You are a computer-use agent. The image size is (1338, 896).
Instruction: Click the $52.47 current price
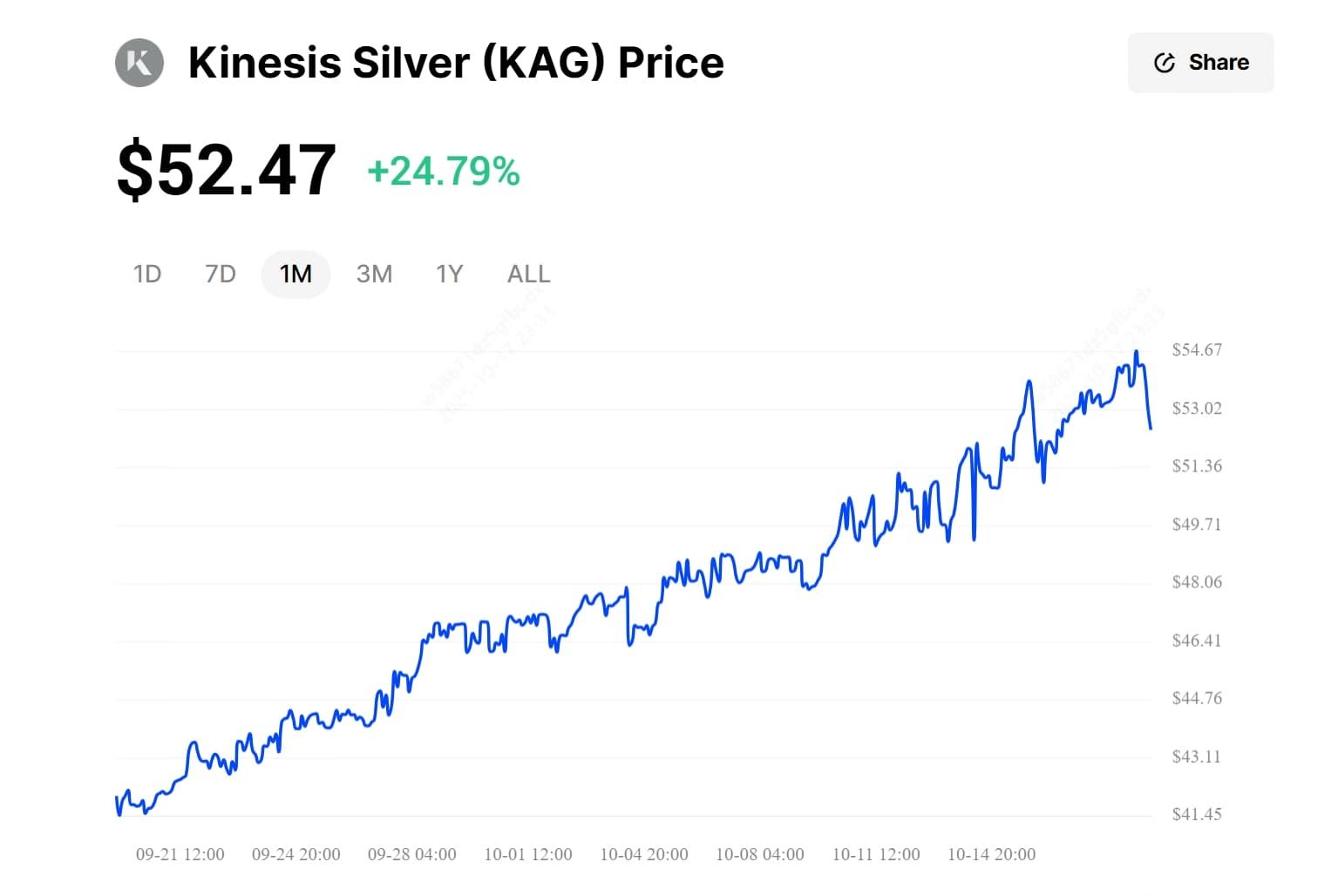[226, 170]
